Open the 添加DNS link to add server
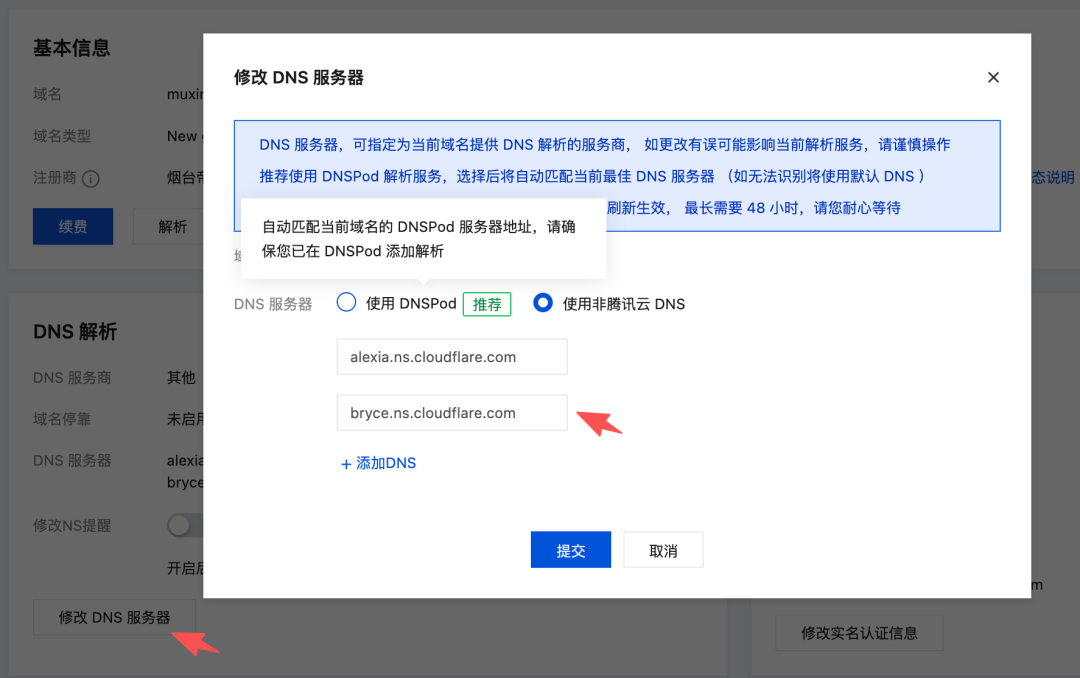Screen dimensions: 1080x678 384,463
